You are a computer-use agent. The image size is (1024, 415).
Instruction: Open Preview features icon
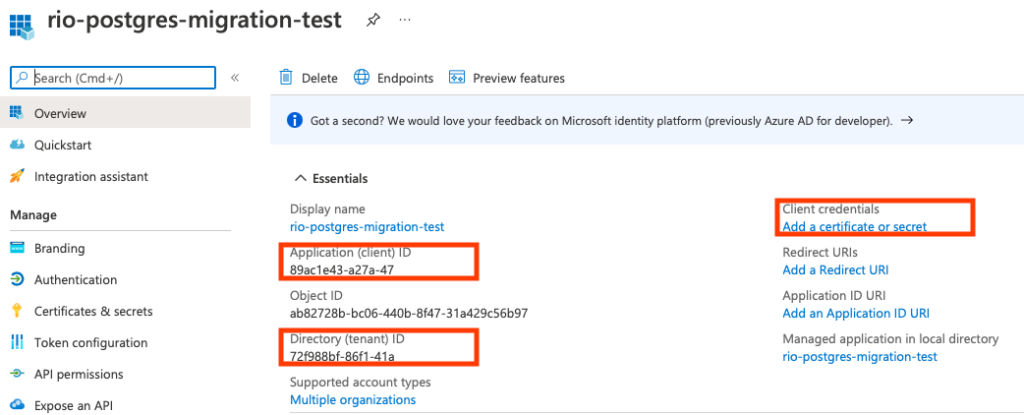click(456, 77)
